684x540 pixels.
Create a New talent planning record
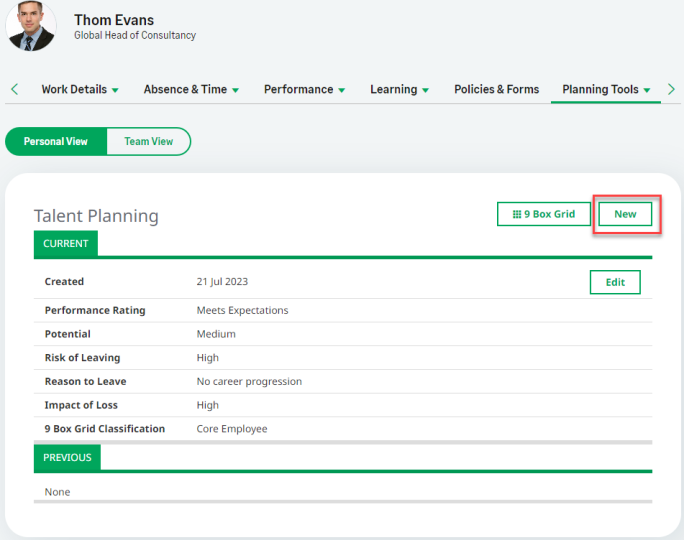(x=625, y=214)
